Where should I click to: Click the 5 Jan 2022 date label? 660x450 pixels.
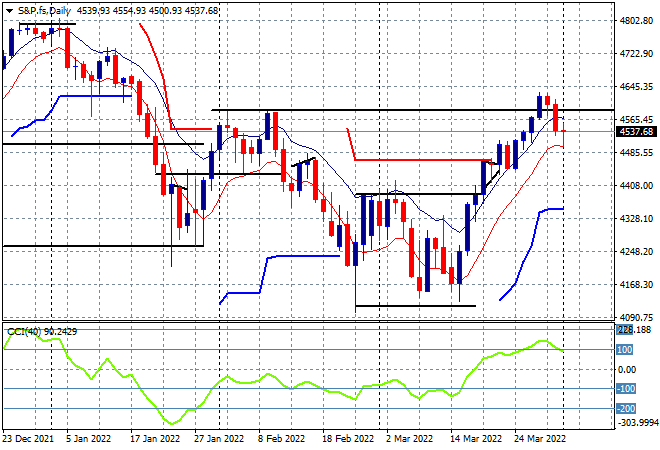click(x=88, y=439)
